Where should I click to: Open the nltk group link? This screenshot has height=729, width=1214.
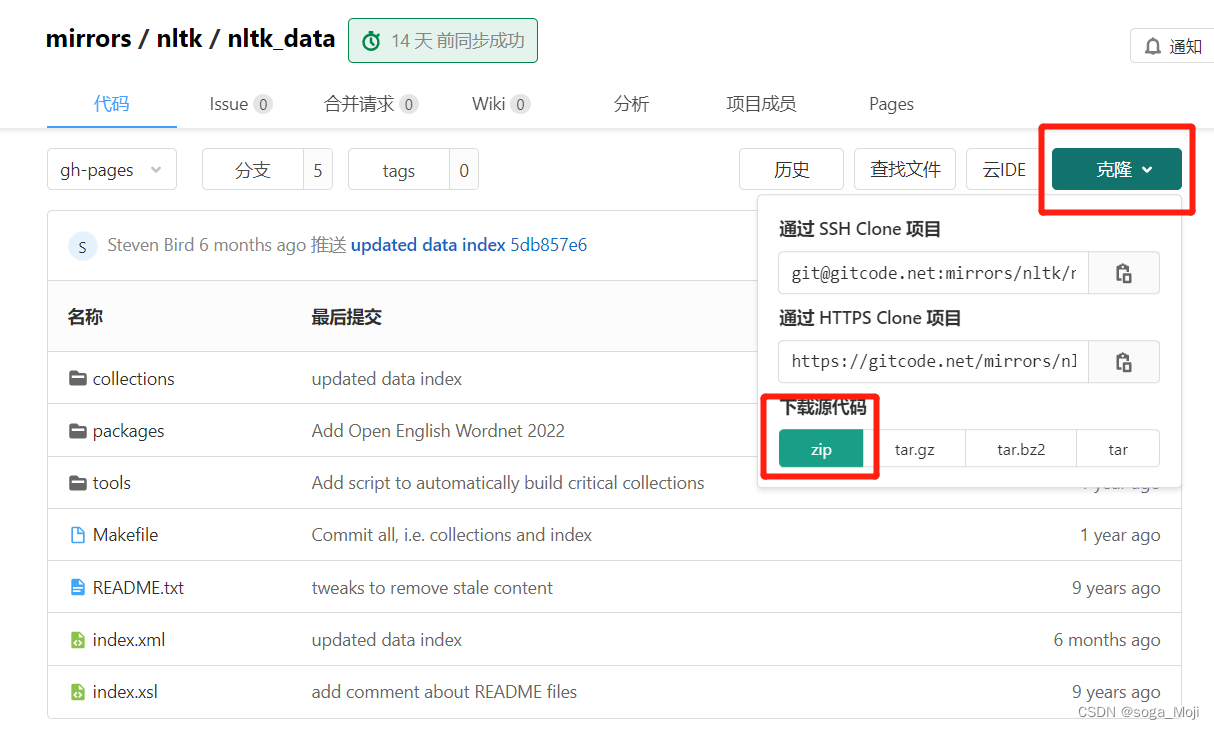[179, 39]
